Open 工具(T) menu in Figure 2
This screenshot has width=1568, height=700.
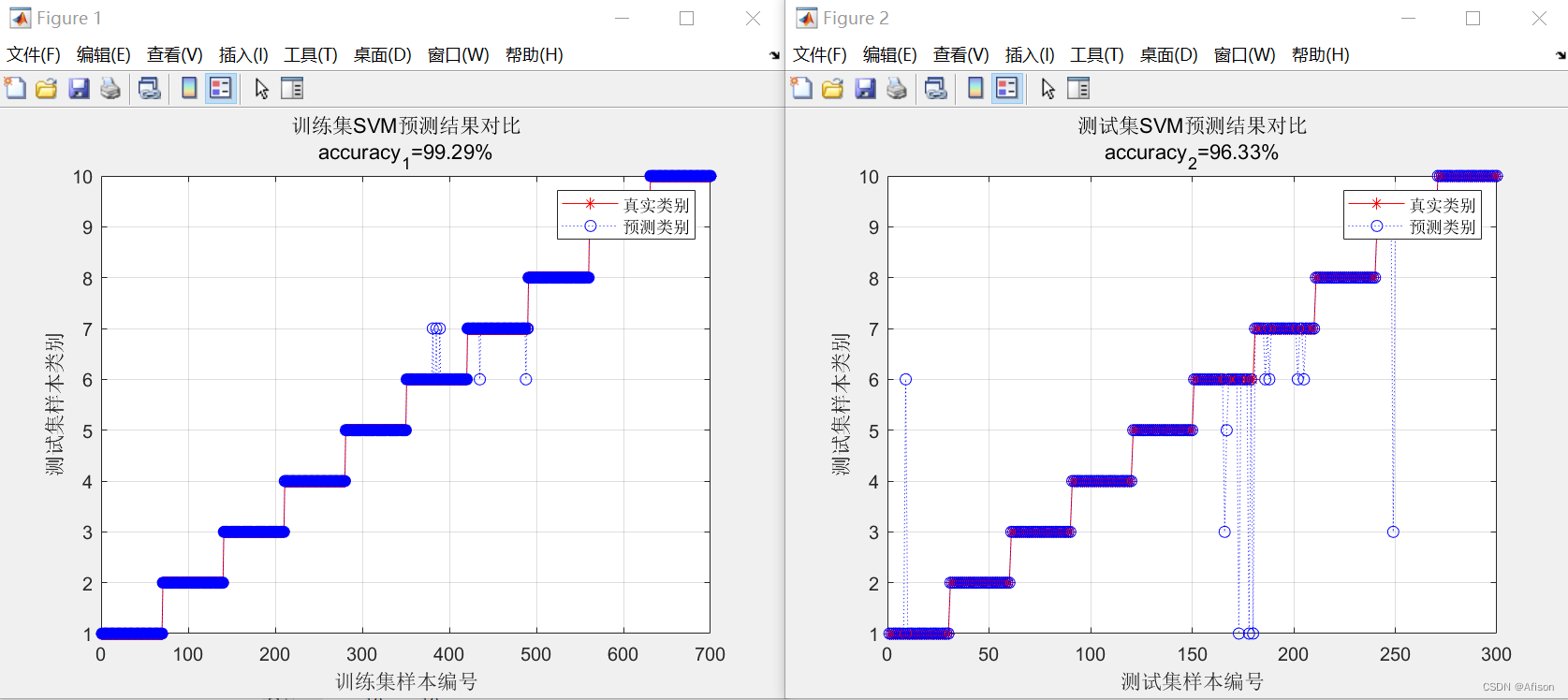point(1097,54)
